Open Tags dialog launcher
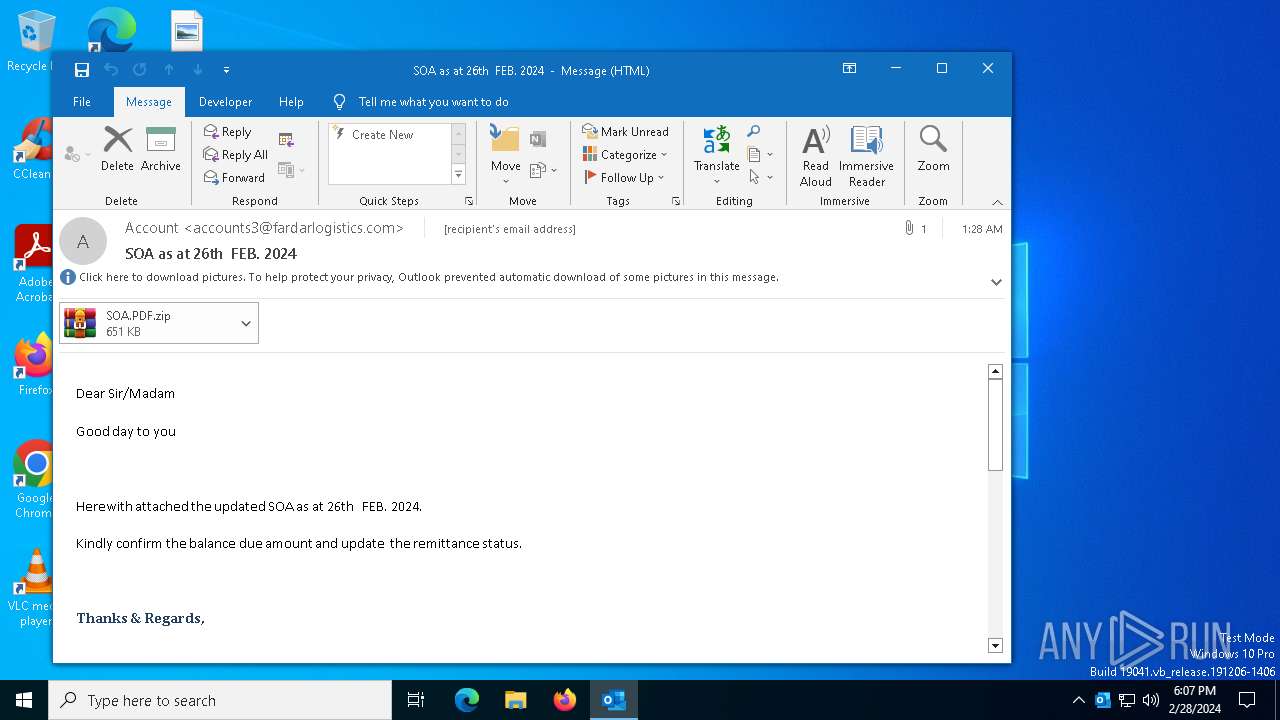Viewport: 1280px width, 720px height. [x=676, y=201]
